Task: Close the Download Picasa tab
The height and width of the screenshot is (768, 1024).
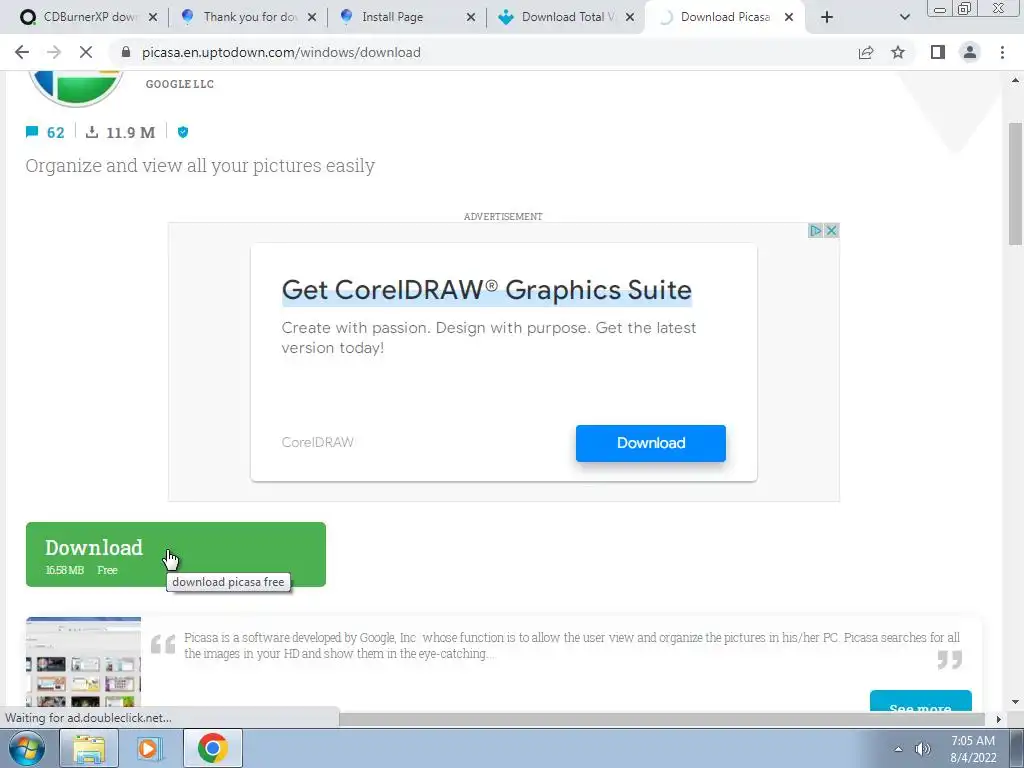Action: (789, 17)
